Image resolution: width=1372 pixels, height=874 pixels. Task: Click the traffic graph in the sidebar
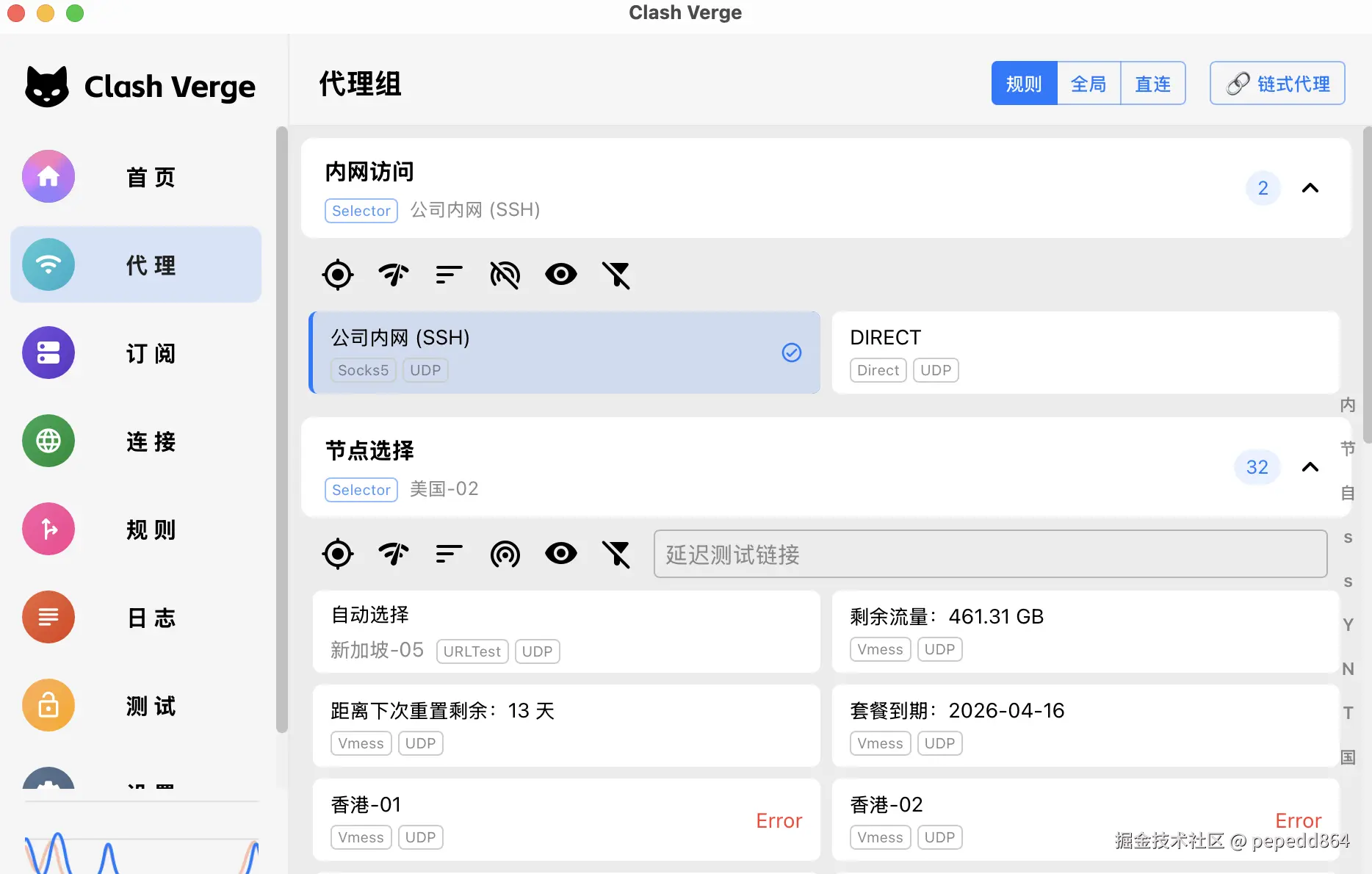(142, 852)
